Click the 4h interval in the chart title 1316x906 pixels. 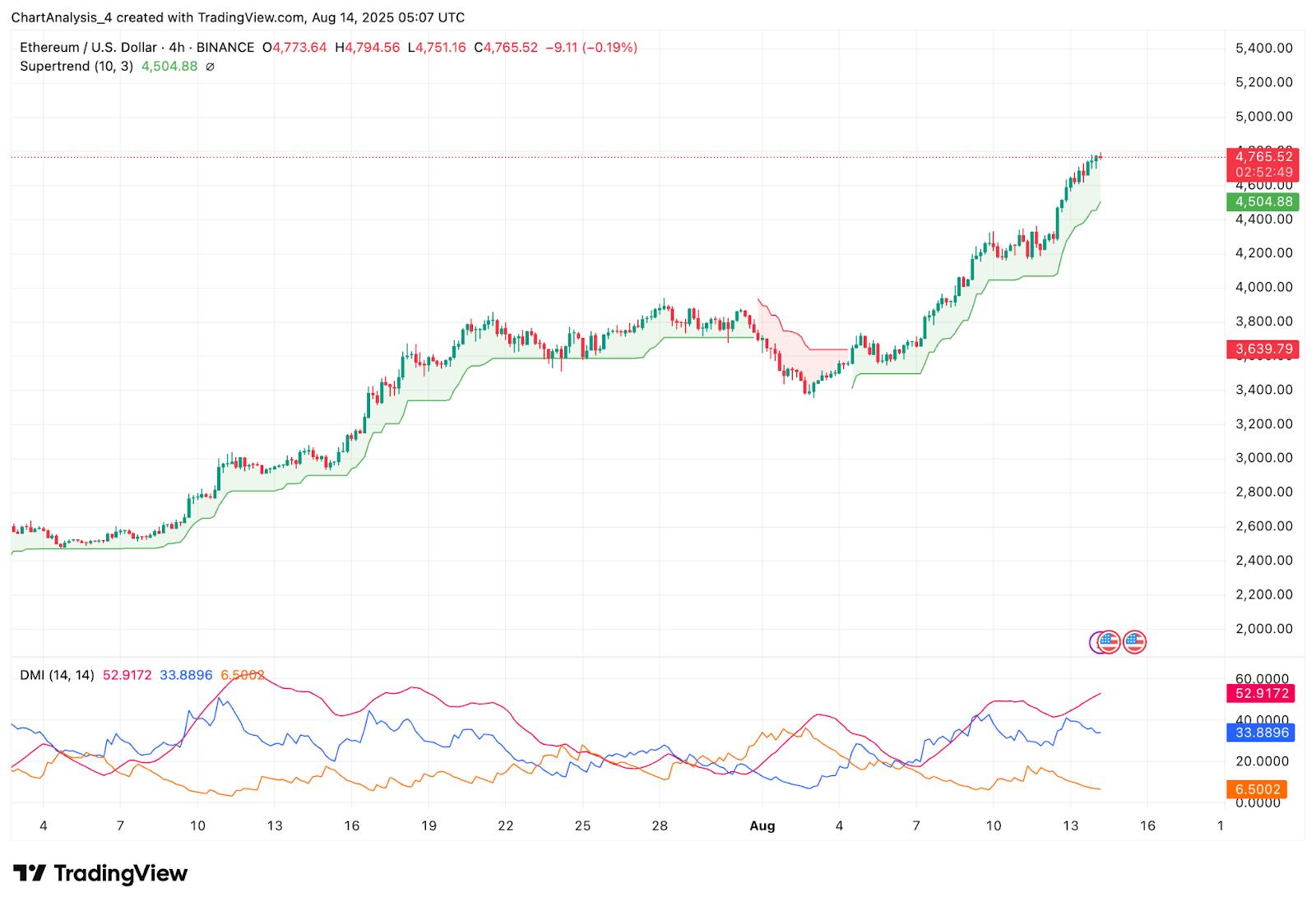[x=177, y=48]
